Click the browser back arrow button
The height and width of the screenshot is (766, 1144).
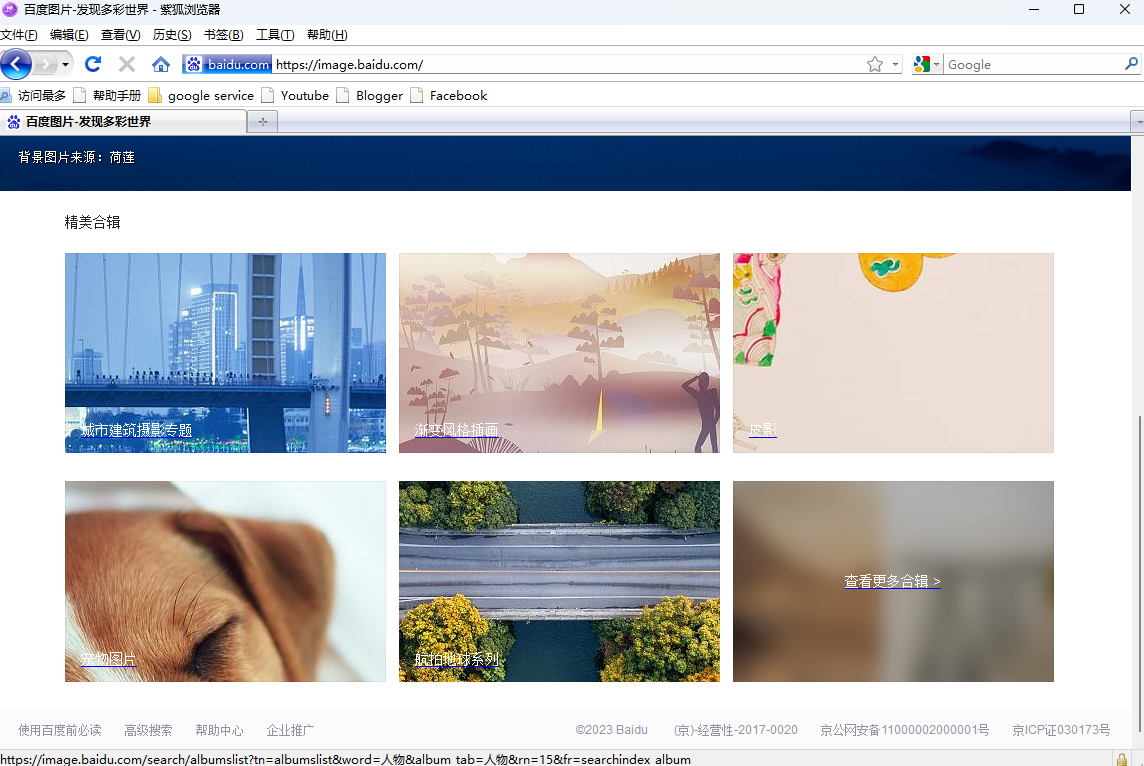[17, 64]
